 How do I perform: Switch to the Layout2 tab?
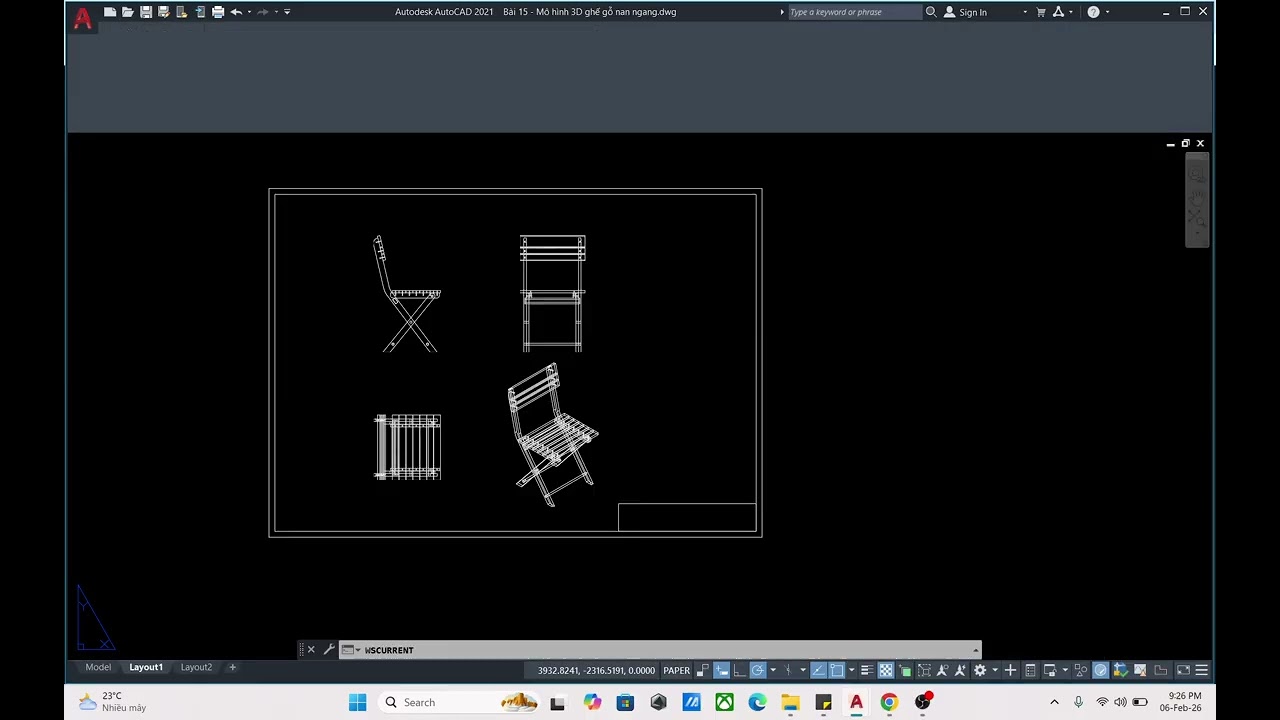pyautogui.click(x=196, y=667)
